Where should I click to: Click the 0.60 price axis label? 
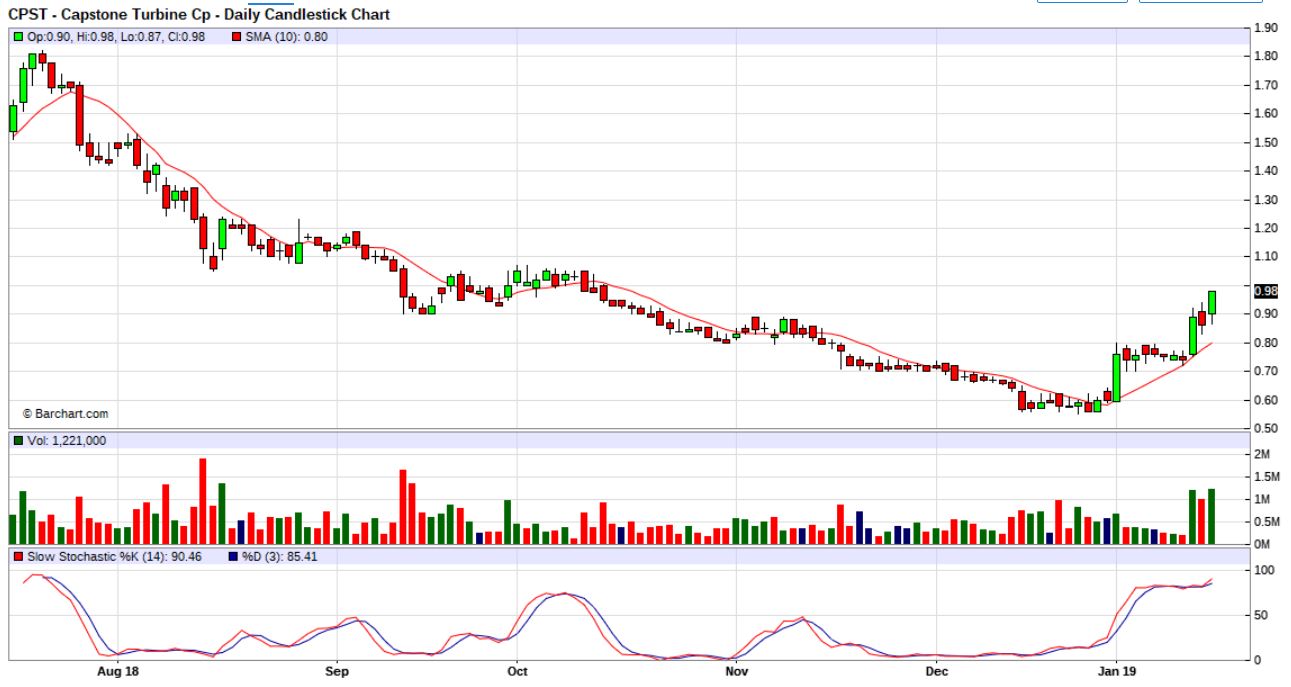tap(1265, 400)
